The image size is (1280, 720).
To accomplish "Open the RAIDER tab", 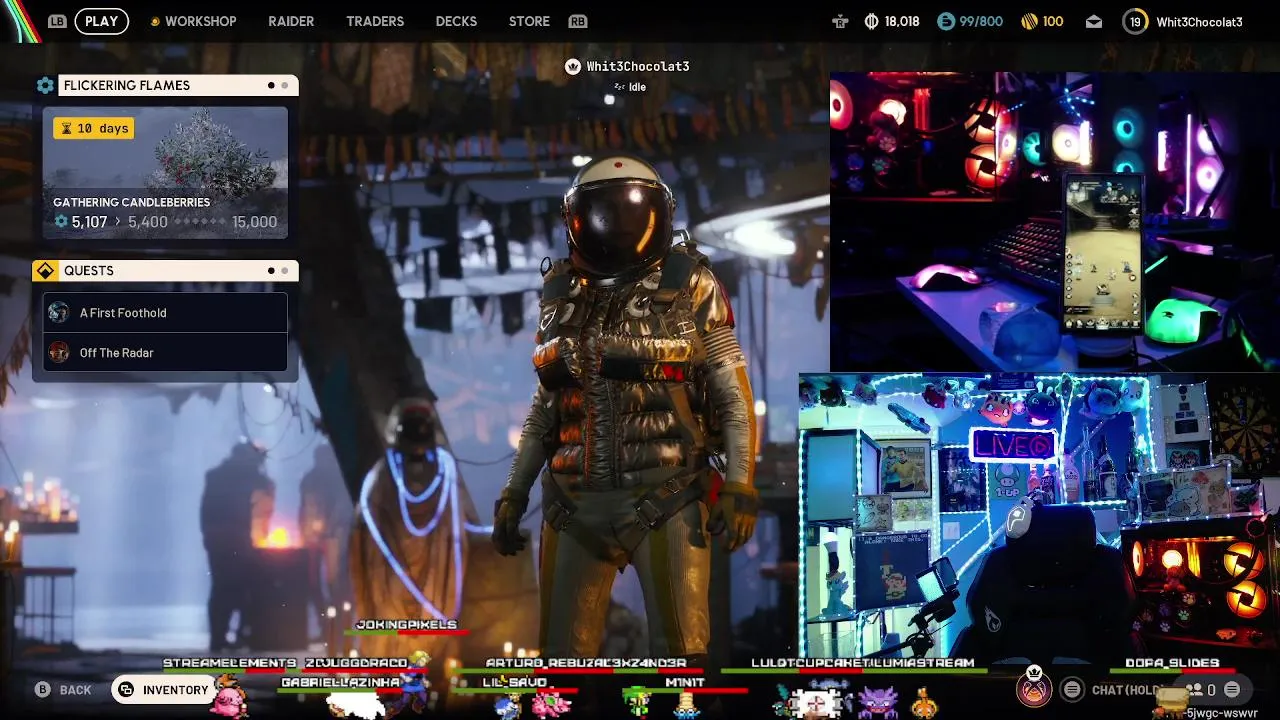I will 291,21.
